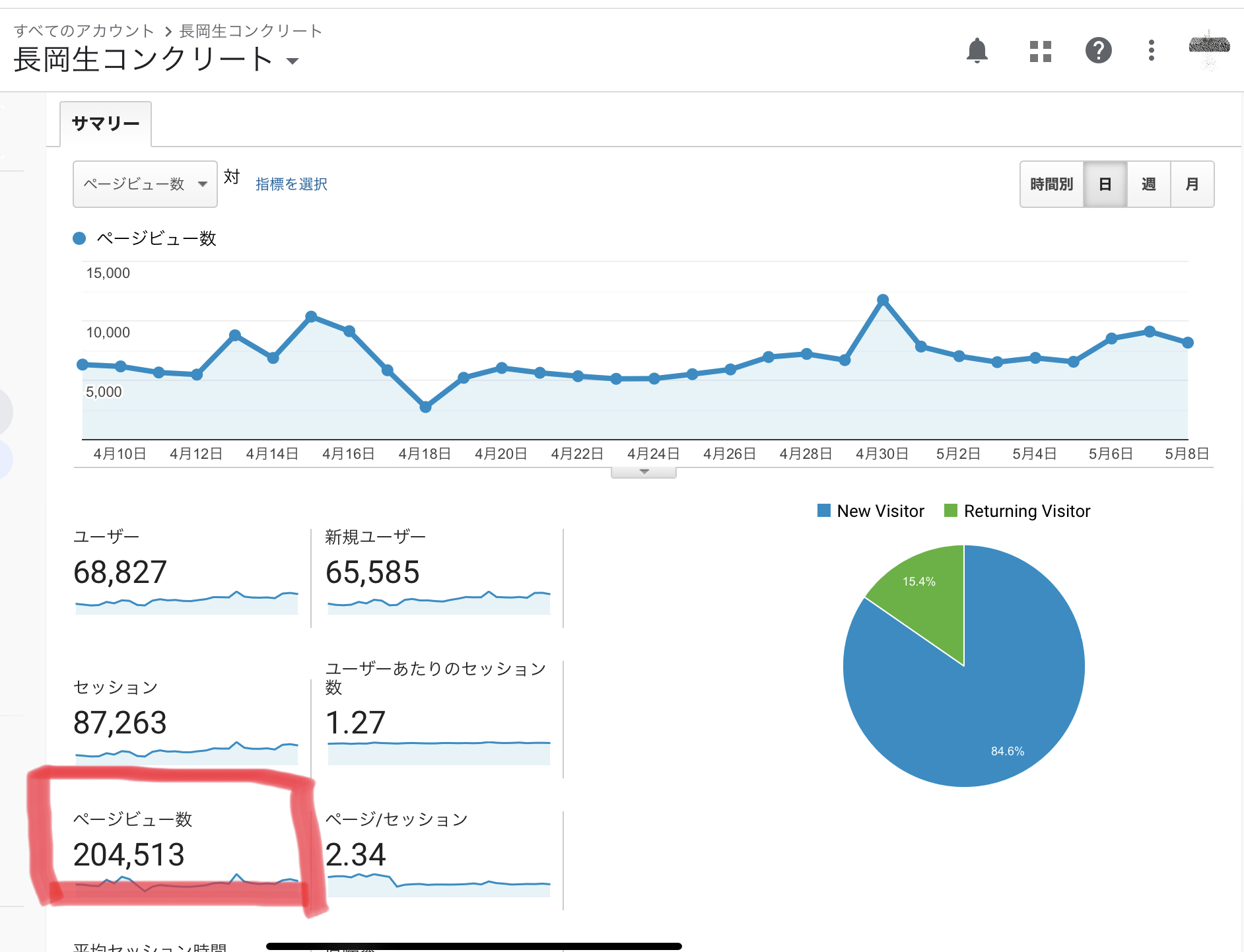This screenshot has width=1244, height=952.
Task: Open the notifications bell
Action: click(977, 51)
